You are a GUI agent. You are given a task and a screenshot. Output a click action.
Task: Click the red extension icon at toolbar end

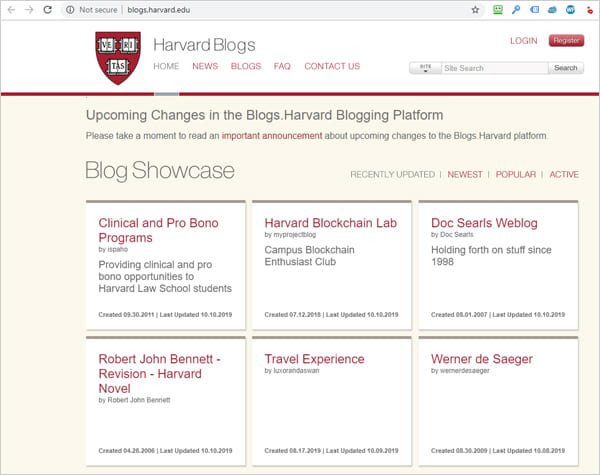(x=590, y=10)
